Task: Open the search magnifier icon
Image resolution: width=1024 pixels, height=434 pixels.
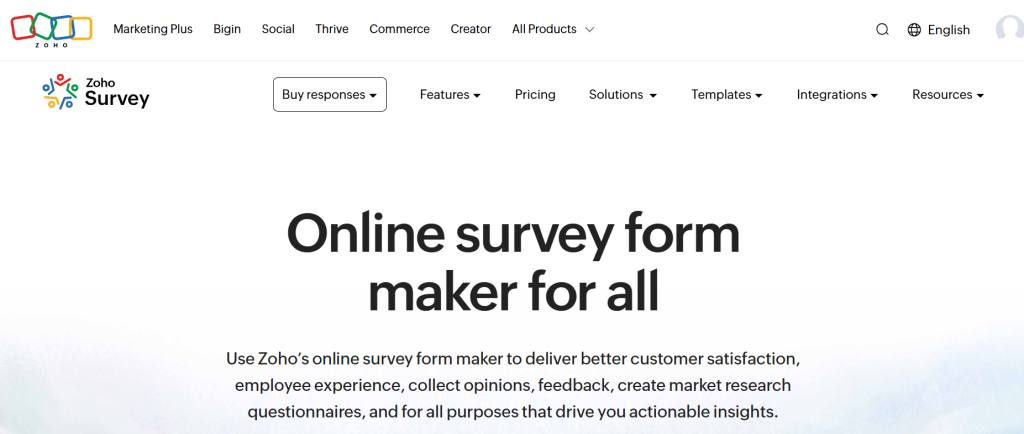Action: tap(882, 30)
